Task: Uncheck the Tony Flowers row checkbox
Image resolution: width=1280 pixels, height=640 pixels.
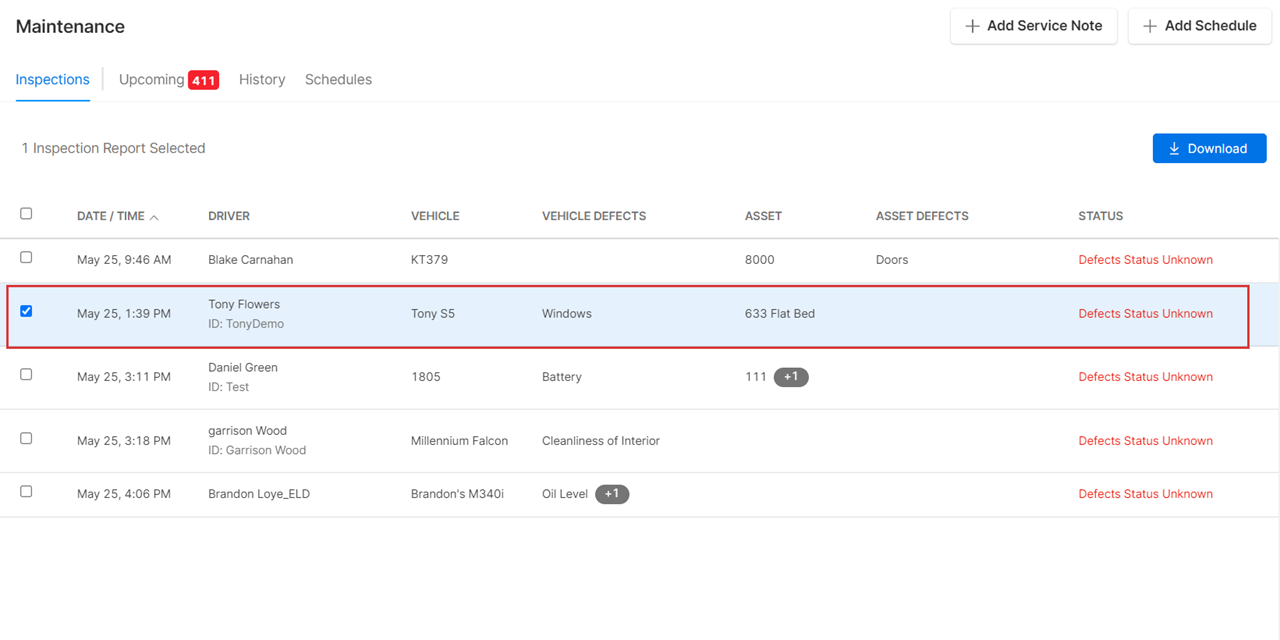Action: (x=26, y=311)
